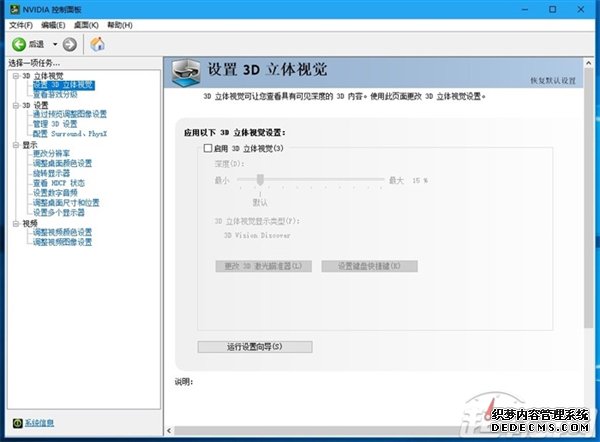Open the 编辑(E) menu
Image resolution: width=600 pixels, height=442 pixels.
[x=53, y=25]
